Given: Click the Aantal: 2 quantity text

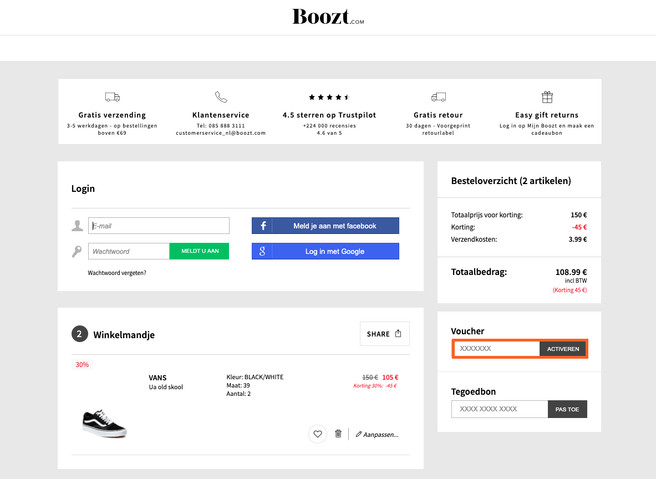Looking at the screenshot, I should tap(238, 394).
